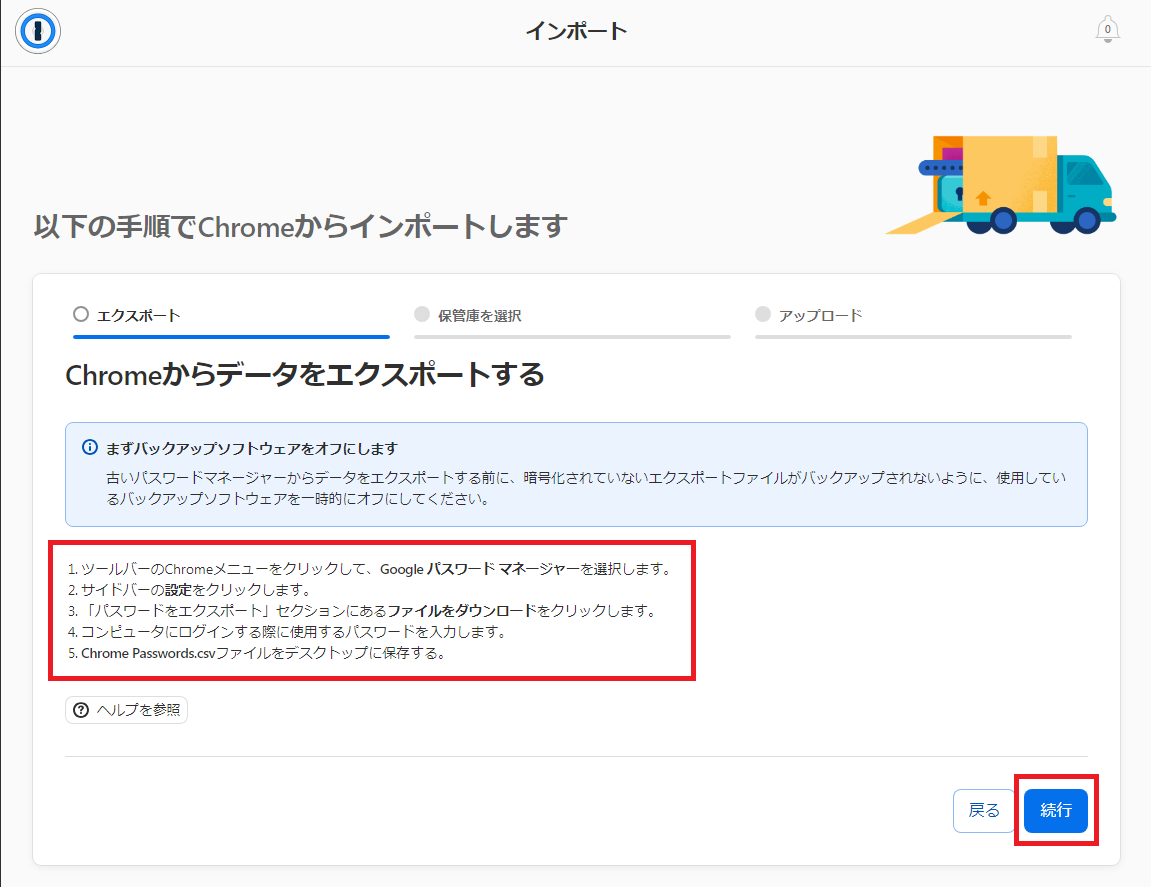
Task: Click まずバックアップソフトウェアをオフにします notice title
Action: [252, 448]
